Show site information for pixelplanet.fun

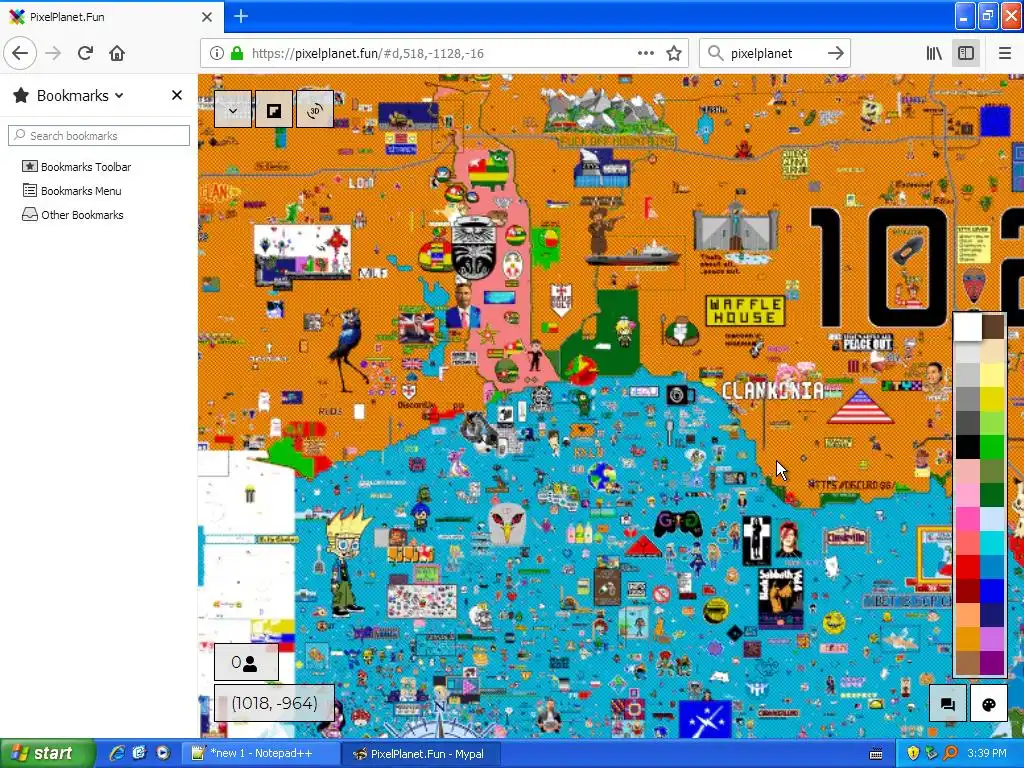tap(217, 54)
